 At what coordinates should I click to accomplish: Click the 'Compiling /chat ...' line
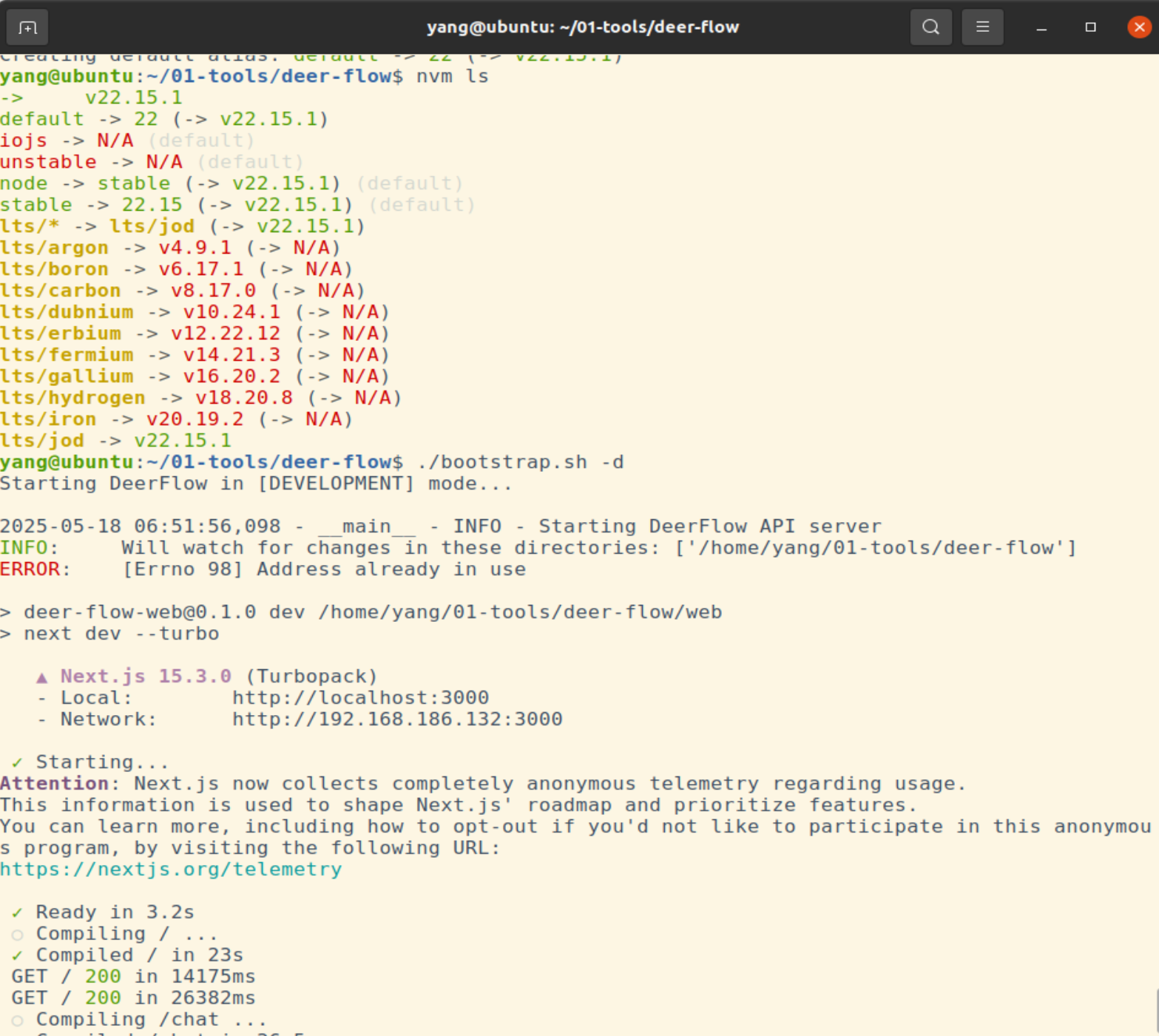(139, 1019)
